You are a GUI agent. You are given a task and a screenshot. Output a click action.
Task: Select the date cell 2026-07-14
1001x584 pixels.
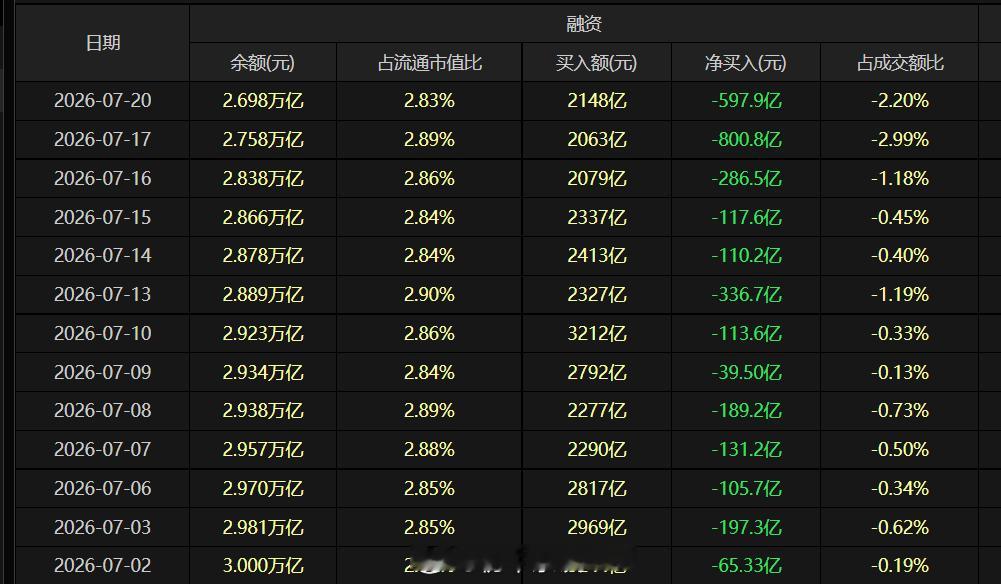(x=103, y=255)
